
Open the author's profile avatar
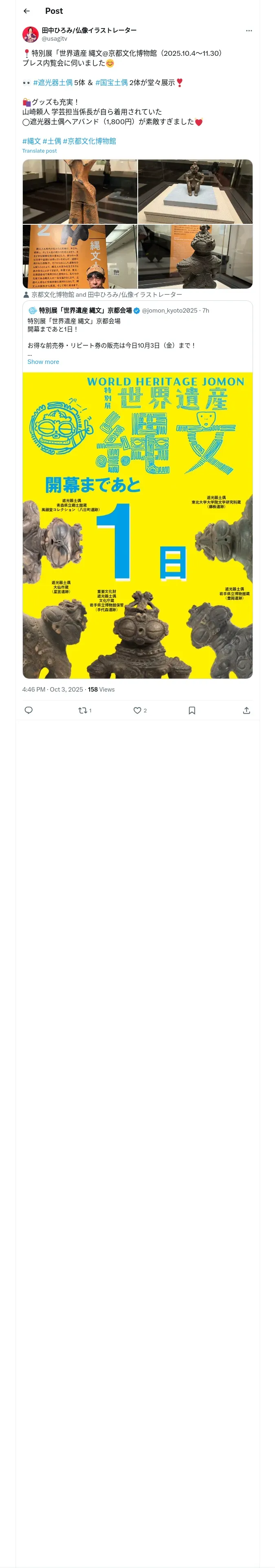point(31,34)
